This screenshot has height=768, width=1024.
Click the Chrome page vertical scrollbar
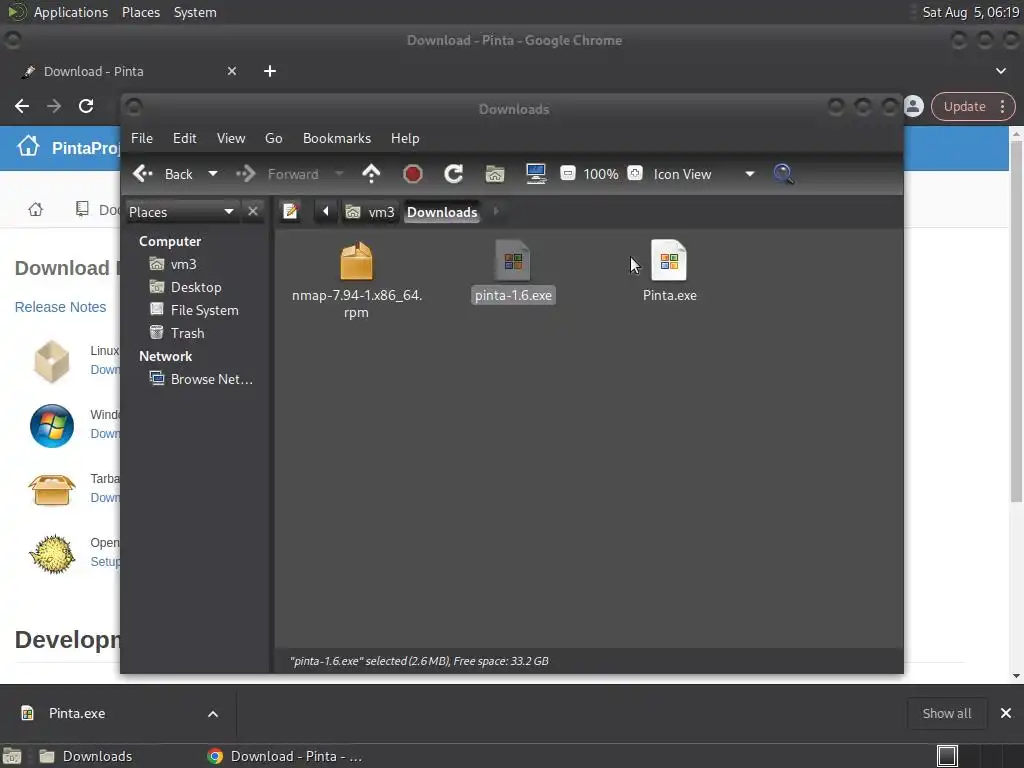1016,323
